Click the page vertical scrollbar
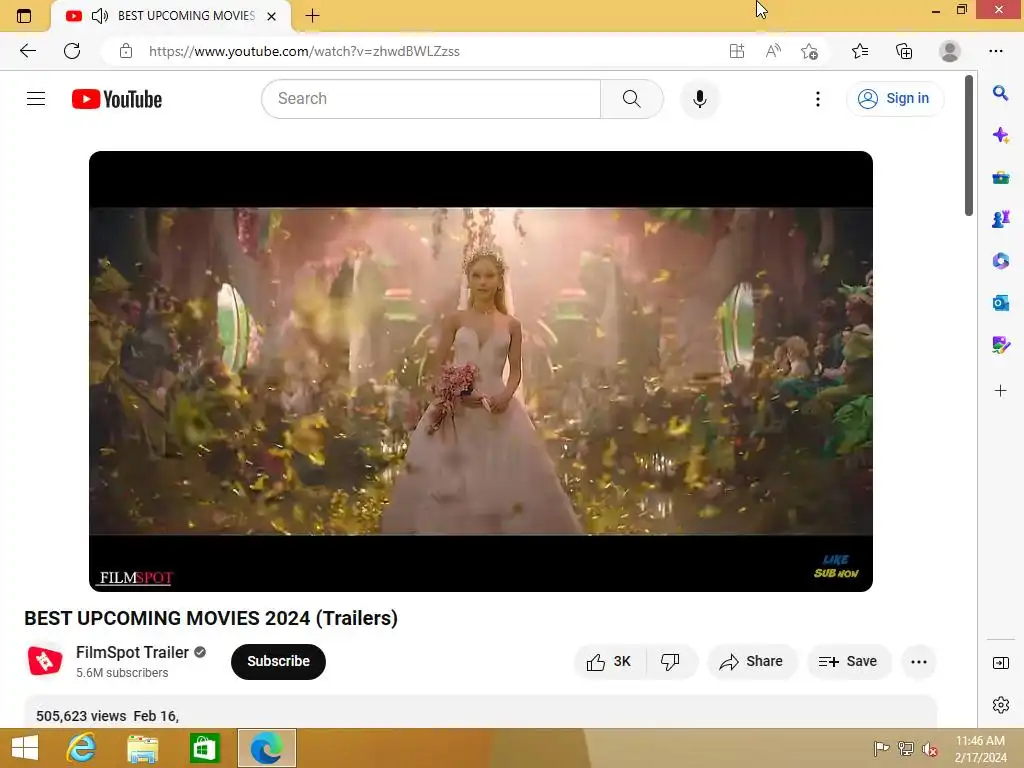 click(x=969, y=145)
